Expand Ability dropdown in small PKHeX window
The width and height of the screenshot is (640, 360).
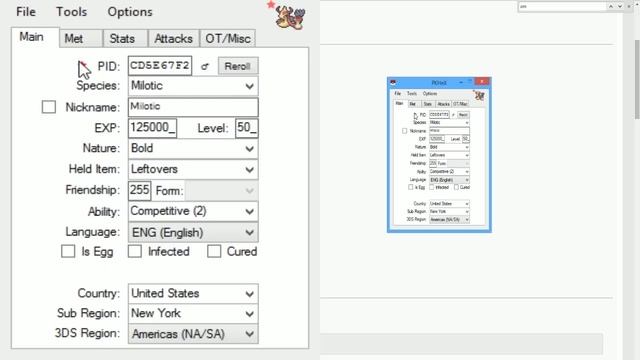click(449, 171)
